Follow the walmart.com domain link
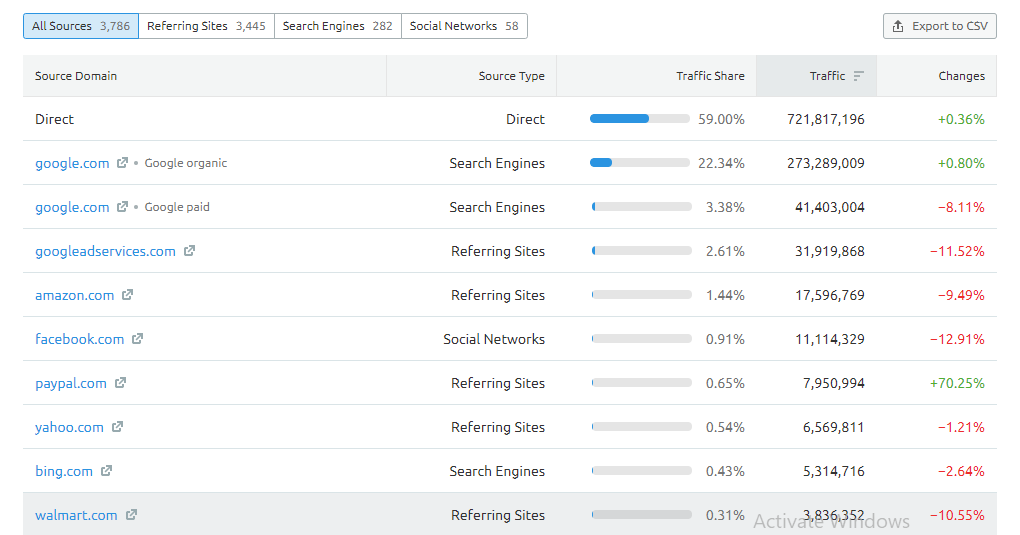This screenshot has height=535, width=1020. pyautogui.click(x=76, y=515)
